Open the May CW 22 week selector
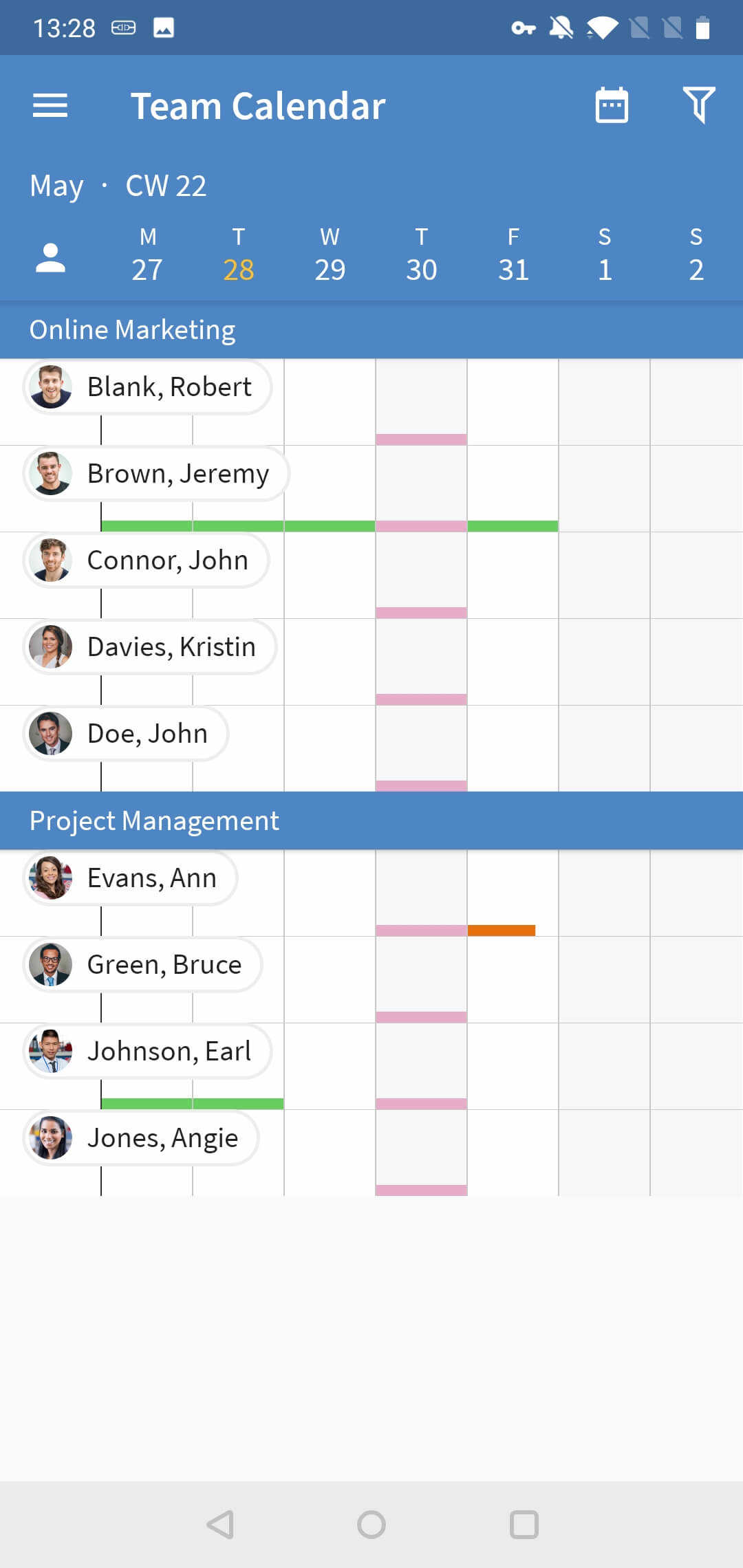The width and height of the screenshot is (743, 1568). click(118, 186)
